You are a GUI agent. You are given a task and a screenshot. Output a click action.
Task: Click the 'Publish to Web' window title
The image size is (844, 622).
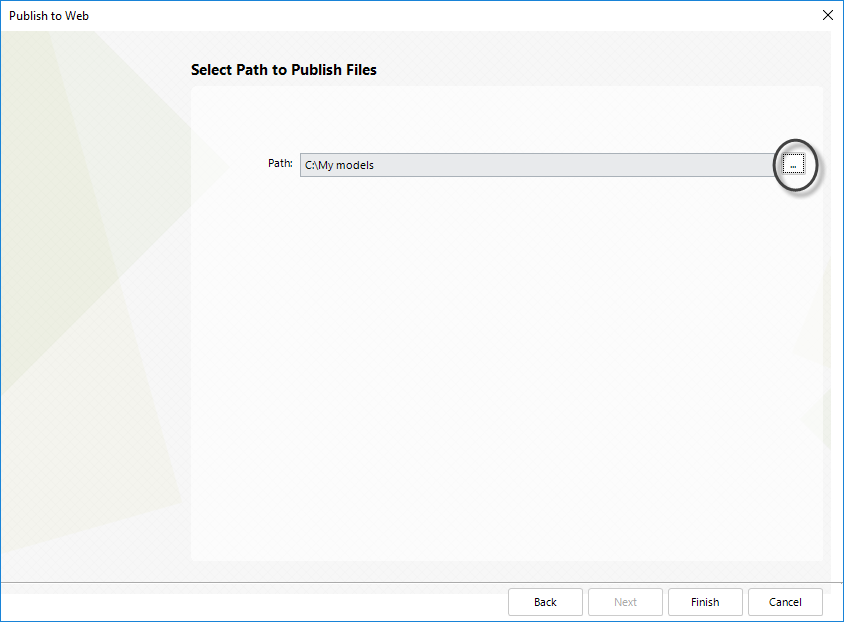tap(49, 16)
